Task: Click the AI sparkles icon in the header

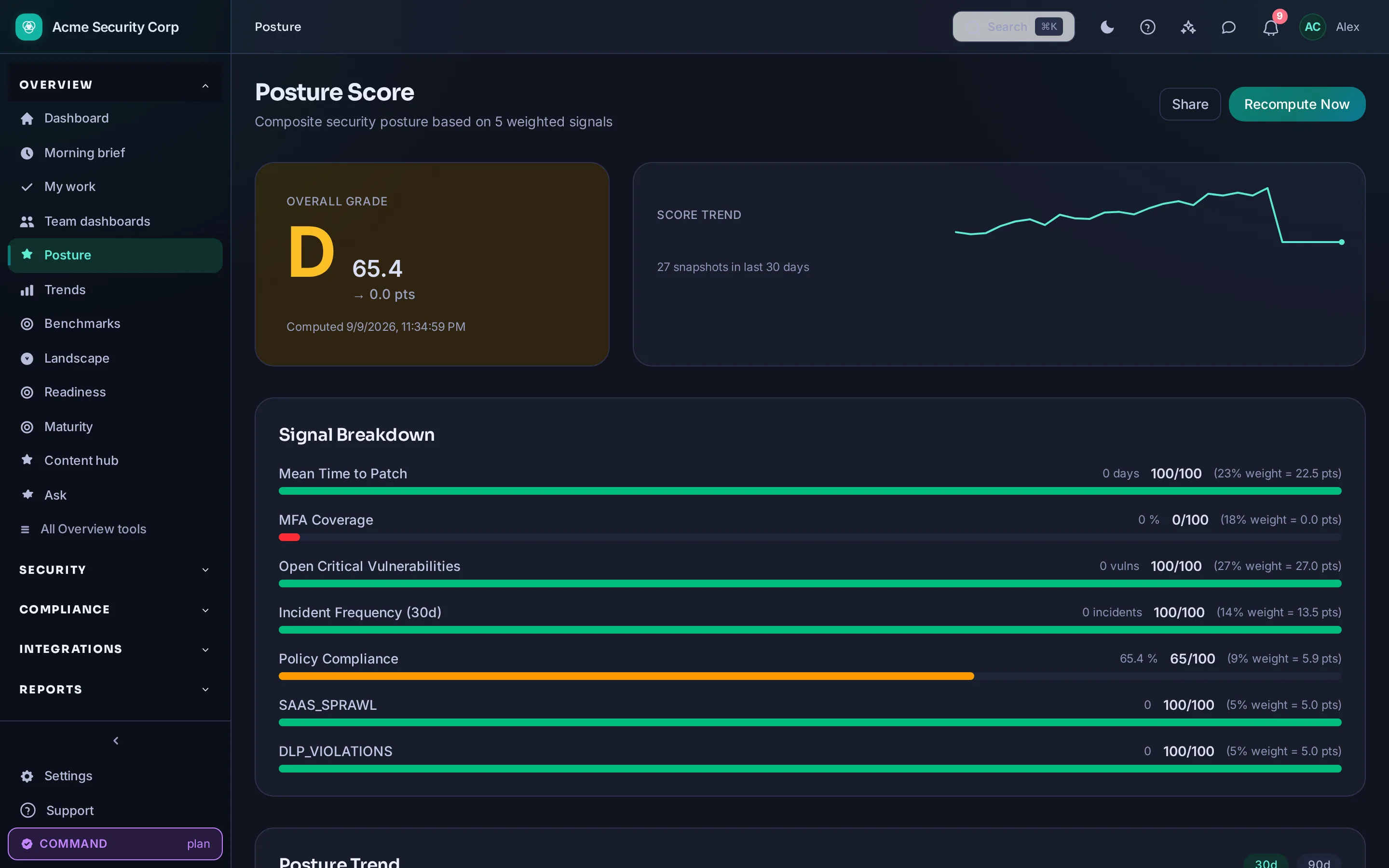Action: point(1188,27)
